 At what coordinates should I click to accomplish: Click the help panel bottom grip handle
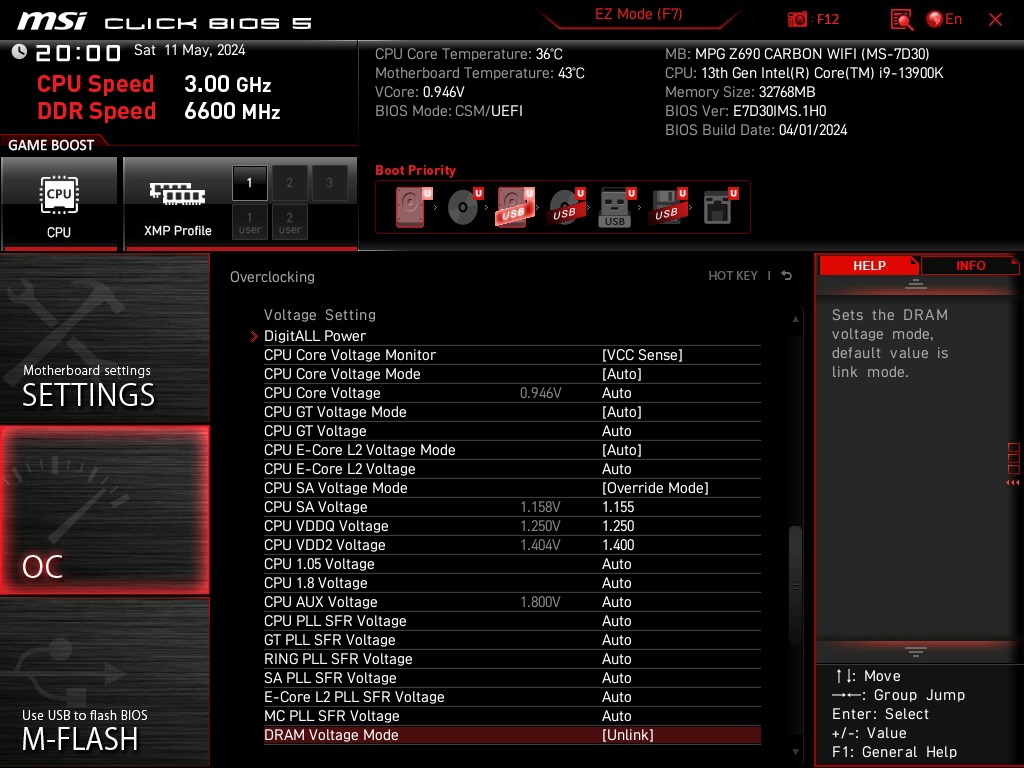(x=916, y=652)
